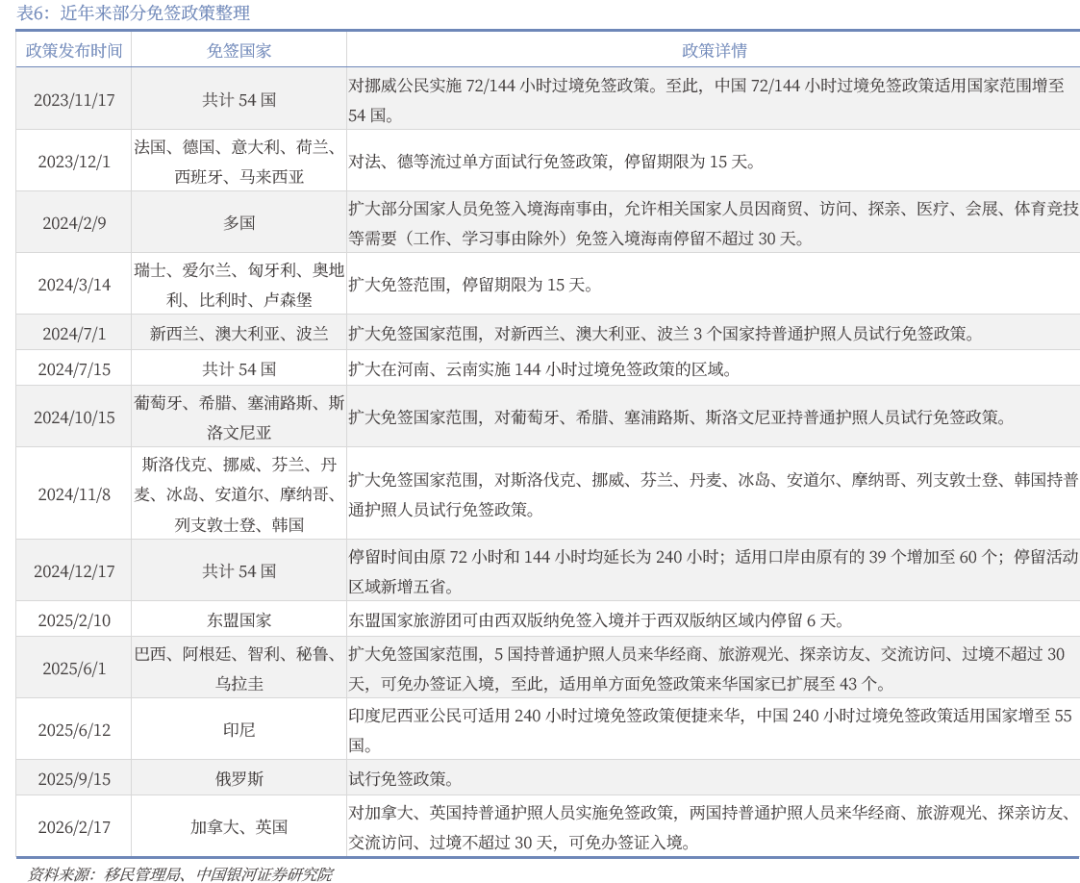Select the 东盟国家 country cell

pyautogui.click(x=239, y=620)
